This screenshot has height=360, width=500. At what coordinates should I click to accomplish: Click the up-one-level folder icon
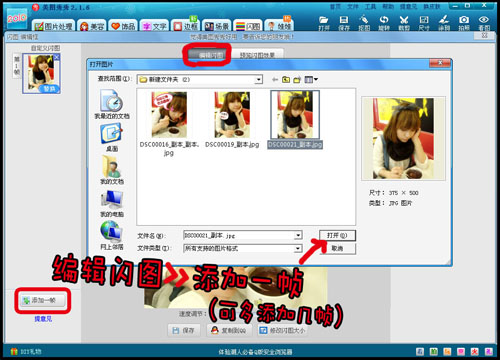pyautogui.click(x=286, y=80)
